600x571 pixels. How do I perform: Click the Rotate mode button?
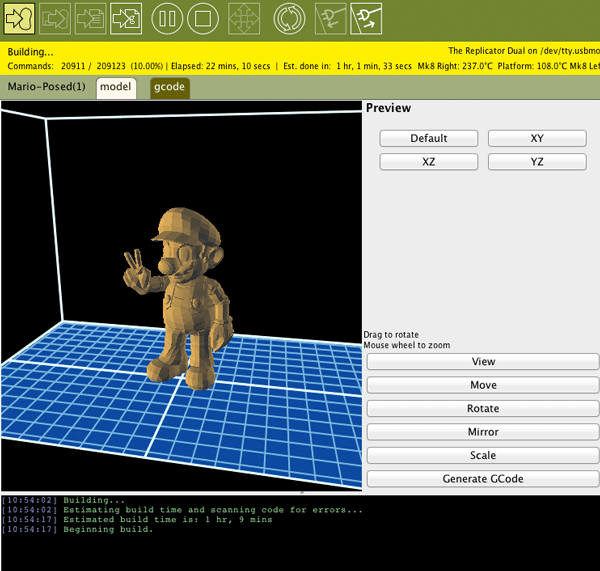(483, 408)
